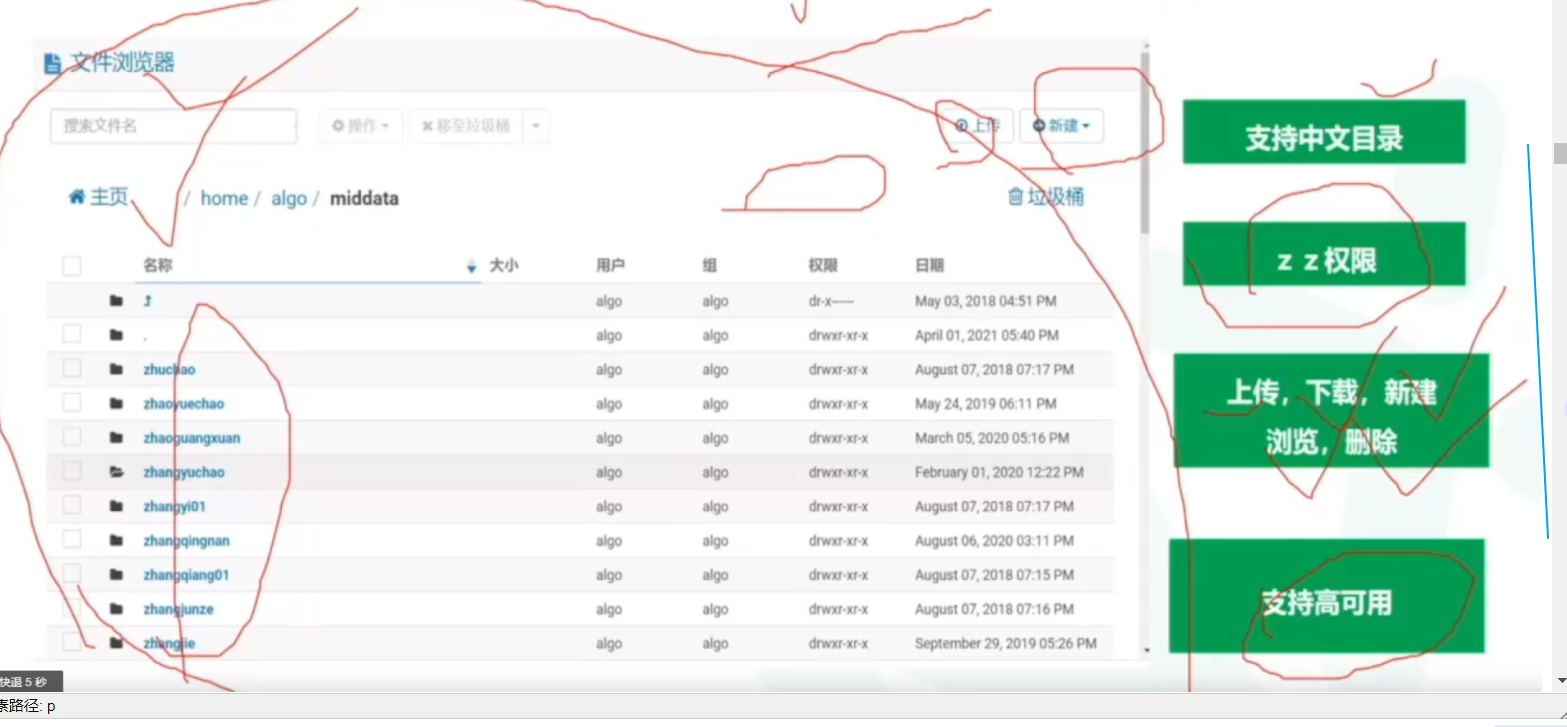This screenshot has height=727, width=1567.
Task: Open the zhangqingnan folder link
Action: click(187, 541)
